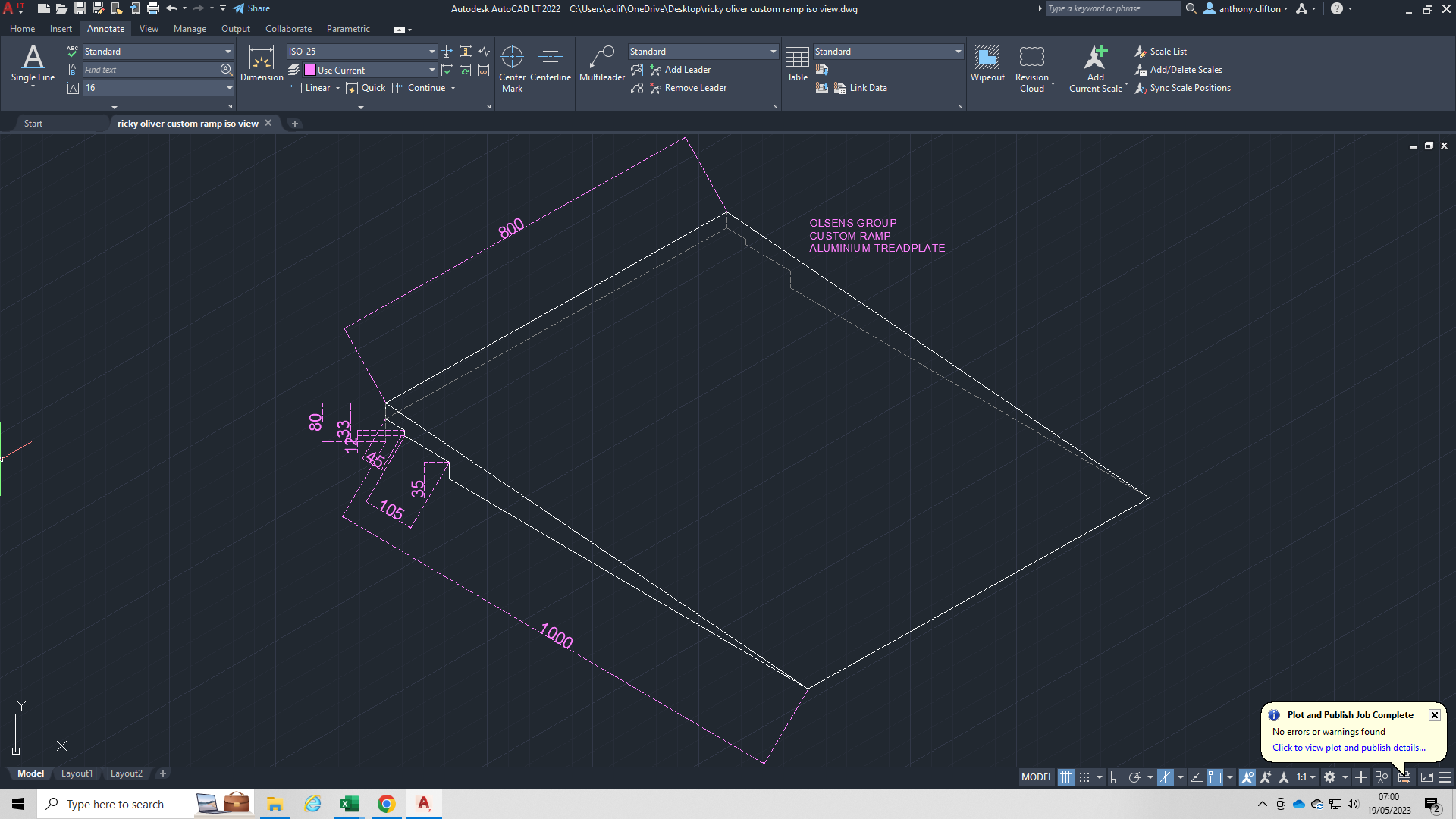
Task: Click to view plot and publish details link
Action: click(1348, 748)
